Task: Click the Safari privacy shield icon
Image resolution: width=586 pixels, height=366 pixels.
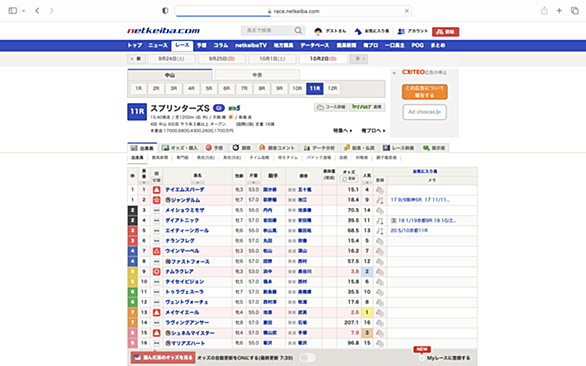Action: (x=165, y=11)
